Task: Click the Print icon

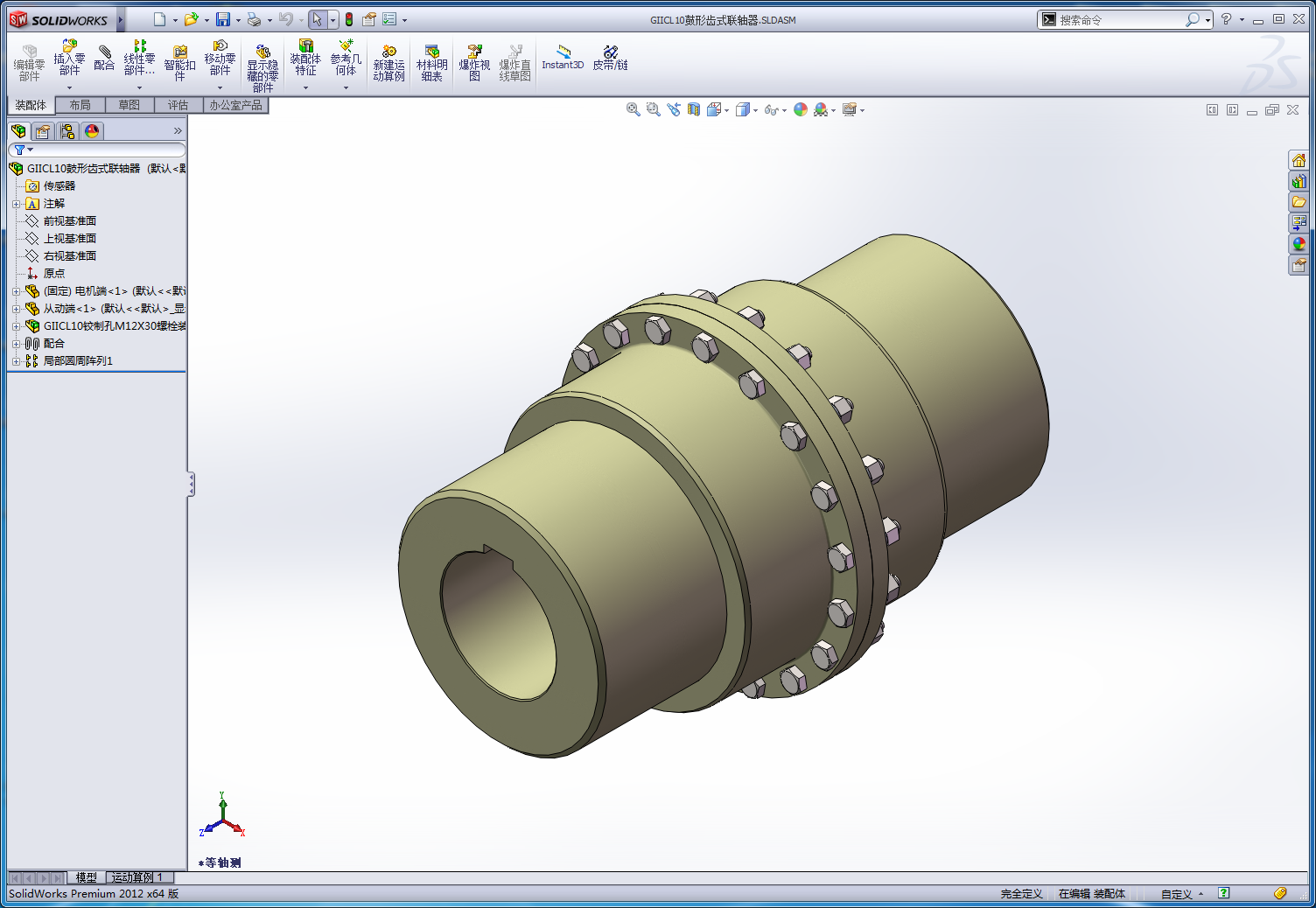Action: [x=254, y=19]
